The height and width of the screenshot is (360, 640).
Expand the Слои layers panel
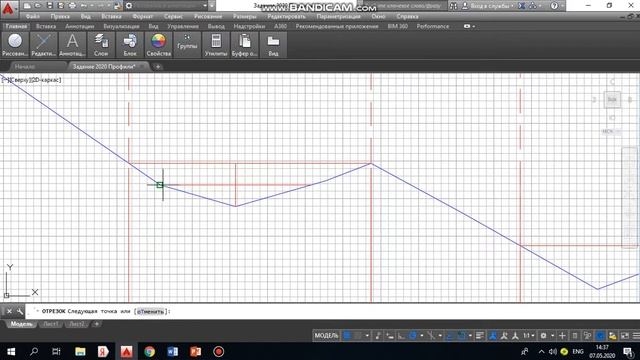click(101, 45)
